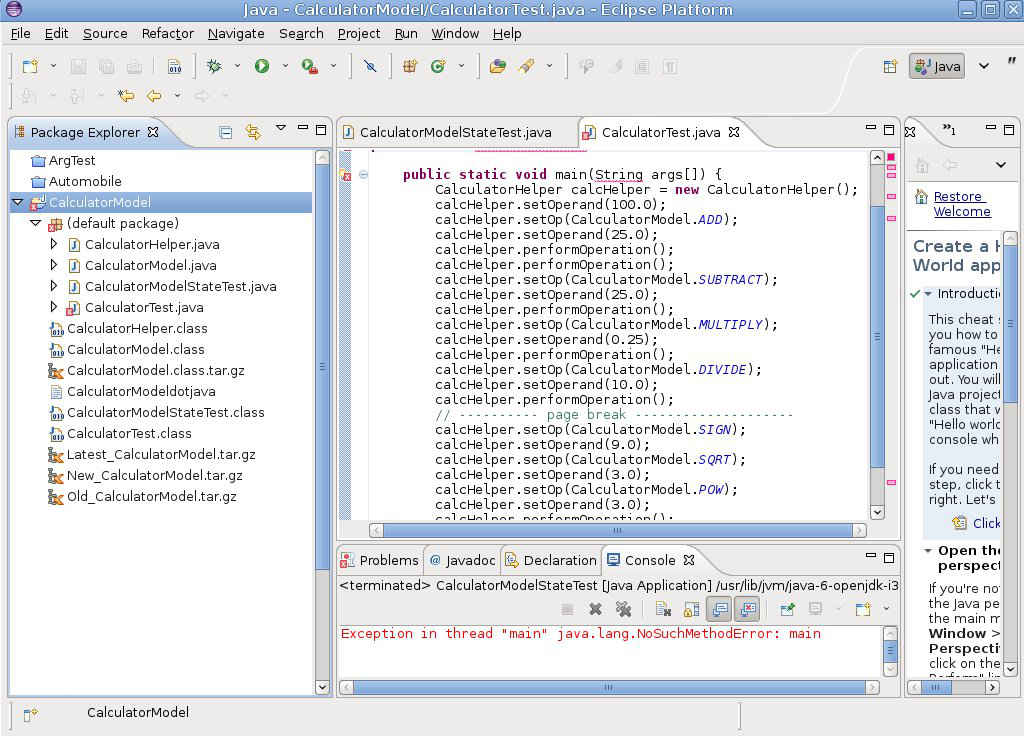The height and width of the screenshot is (736, 1024).
Task: Click the Console horizontal scrollbar
Action: [609, 687]
